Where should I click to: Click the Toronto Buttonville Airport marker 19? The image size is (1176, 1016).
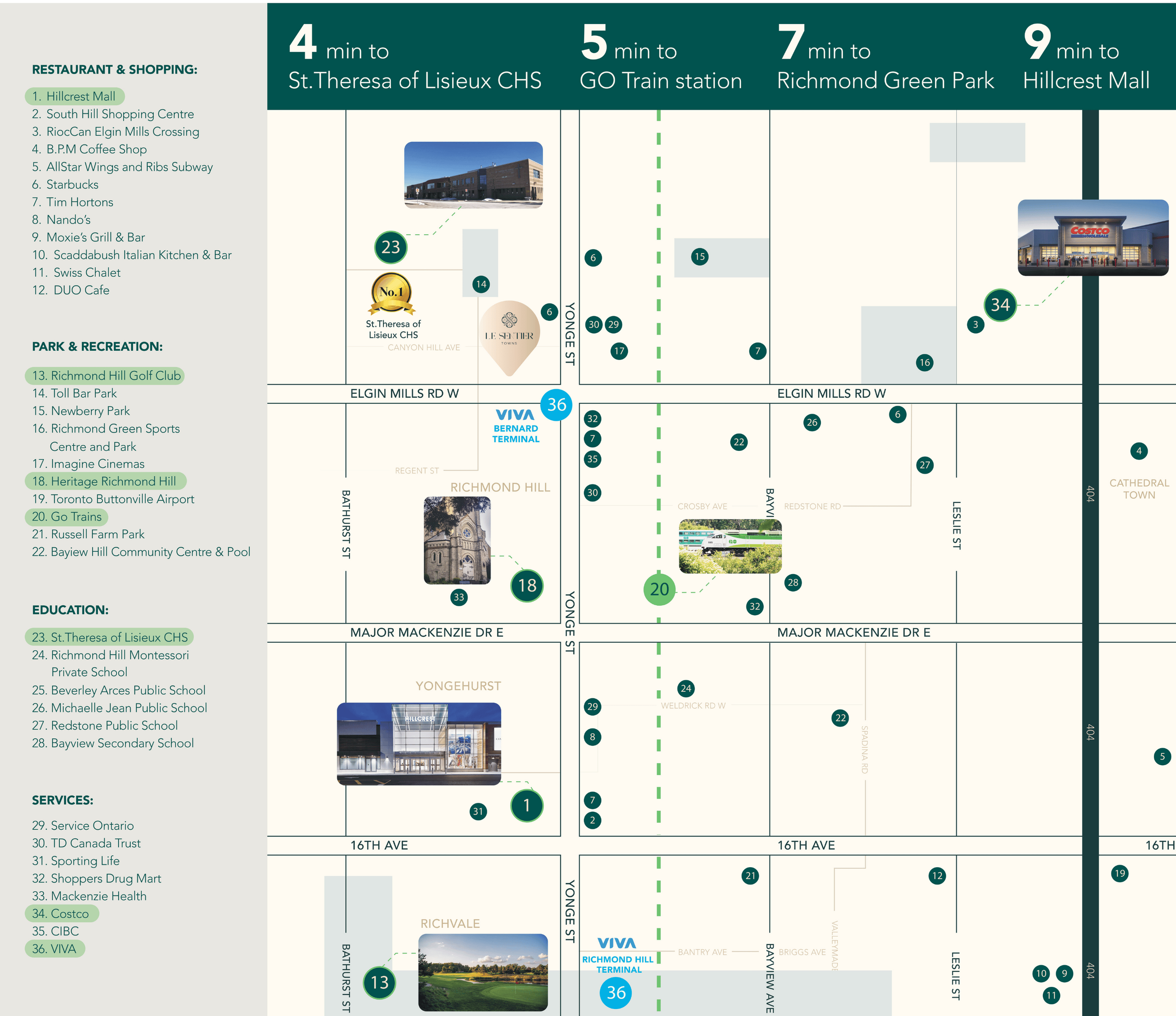point(1119,873)
